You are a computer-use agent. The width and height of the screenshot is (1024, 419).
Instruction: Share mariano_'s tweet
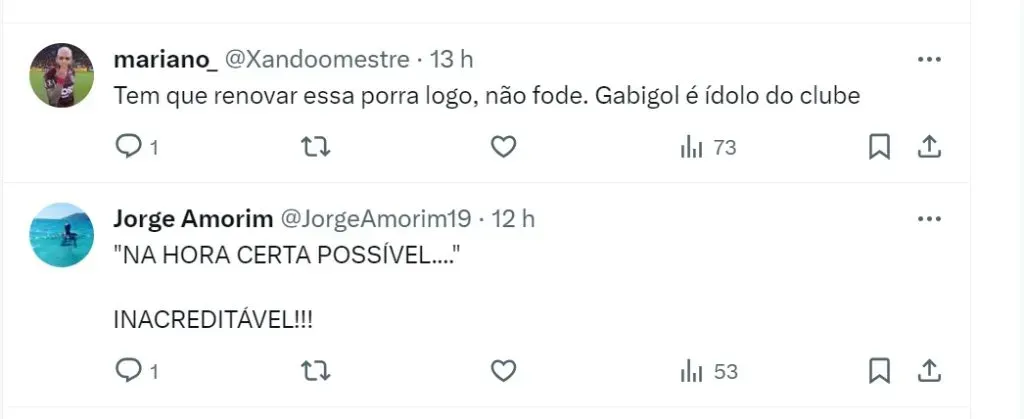(929, 148)
